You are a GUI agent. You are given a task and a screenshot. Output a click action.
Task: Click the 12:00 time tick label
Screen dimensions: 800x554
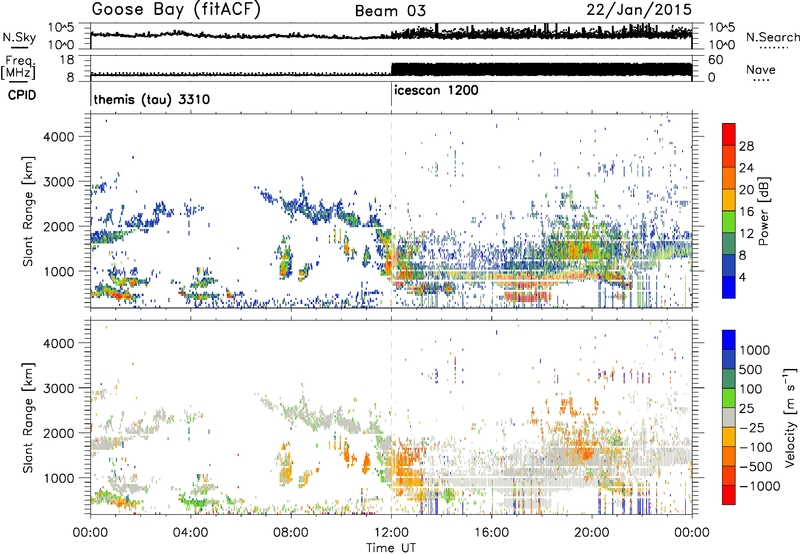click(391, 533)
